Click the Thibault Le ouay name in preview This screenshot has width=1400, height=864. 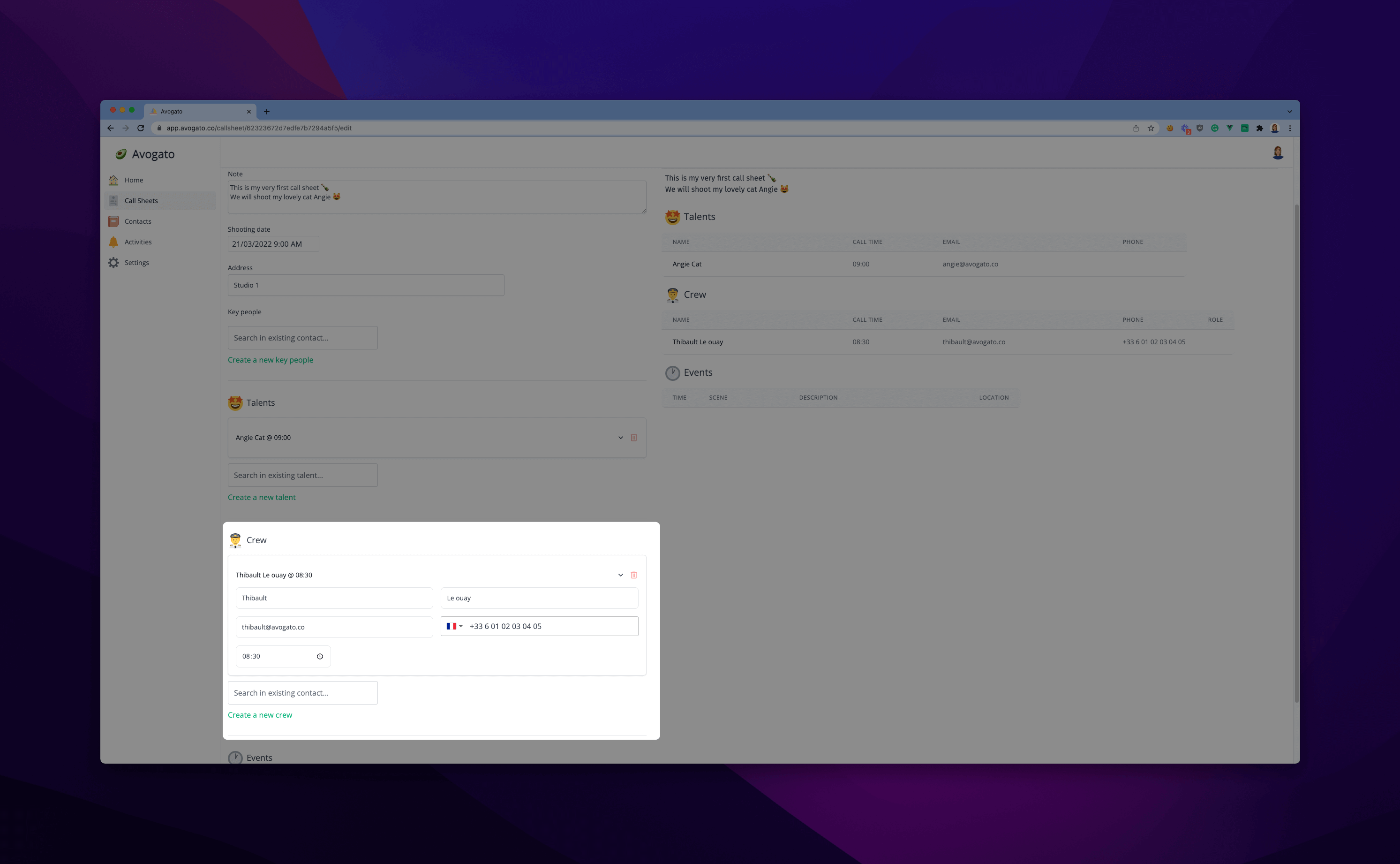point(698,342)
